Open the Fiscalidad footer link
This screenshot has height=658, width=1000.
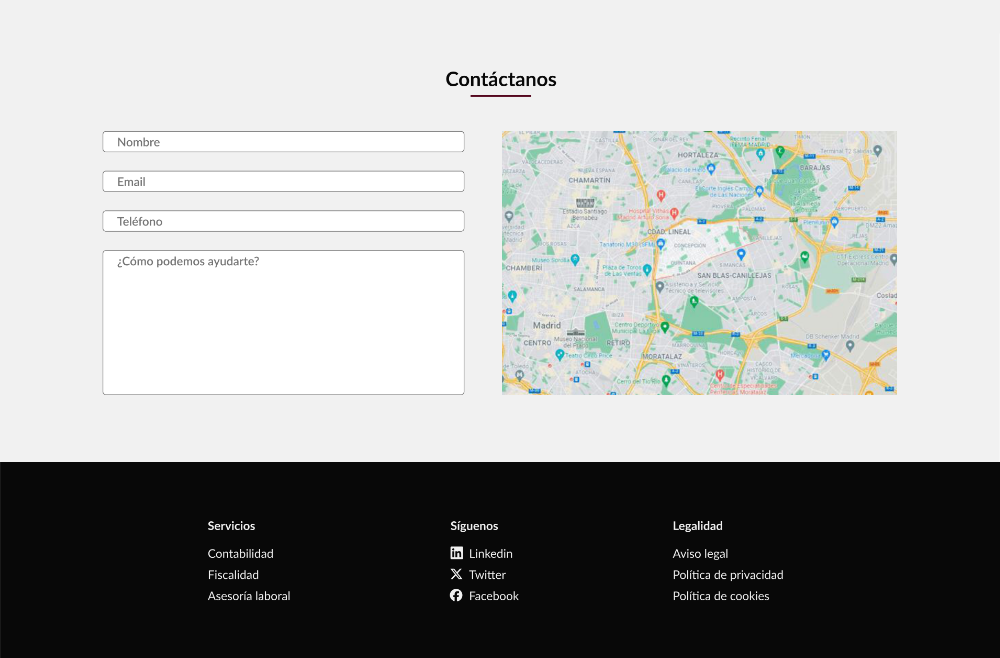[x=233, y=574]
